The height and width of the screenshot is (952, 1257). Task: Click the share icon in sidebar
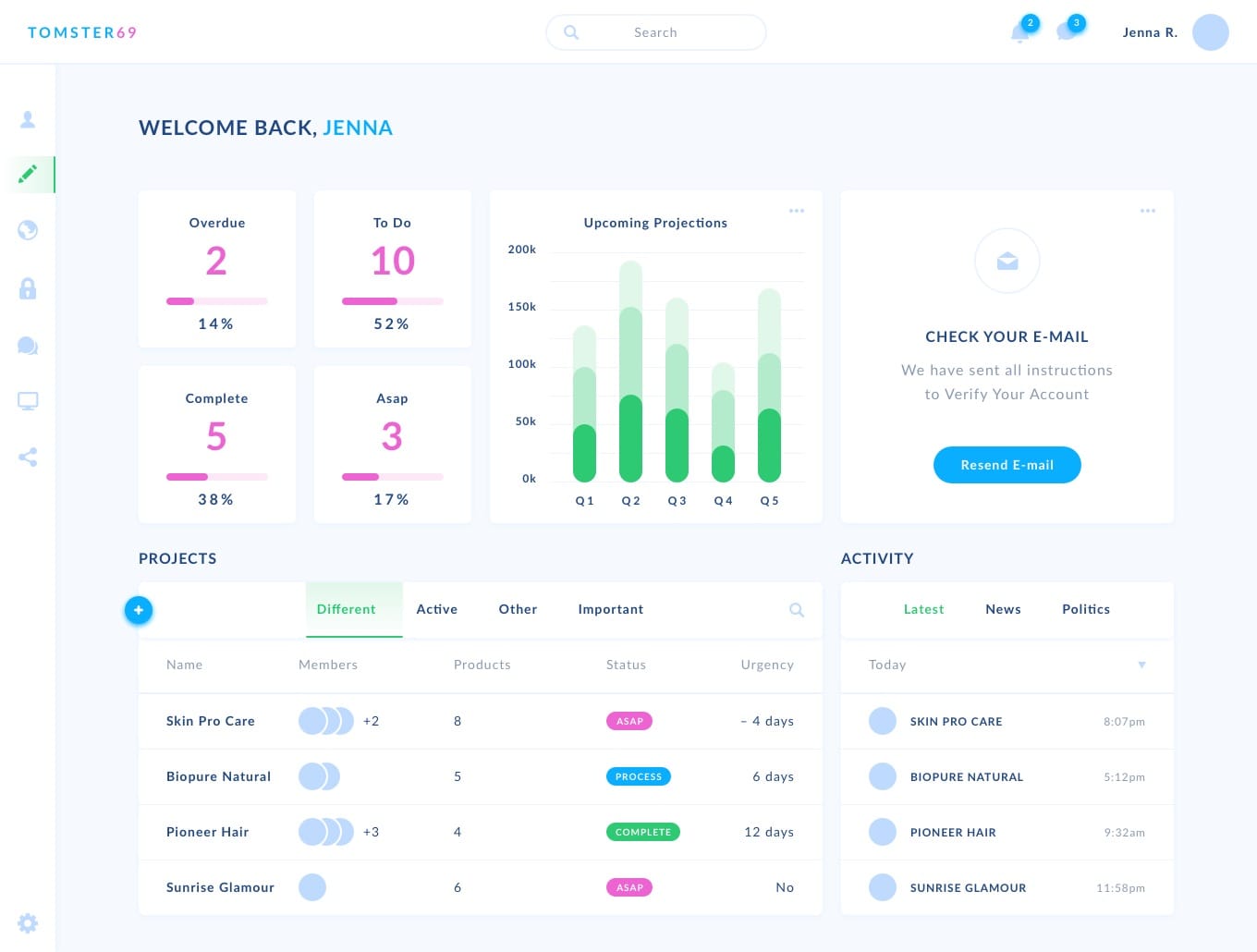[x=28, y=457]
